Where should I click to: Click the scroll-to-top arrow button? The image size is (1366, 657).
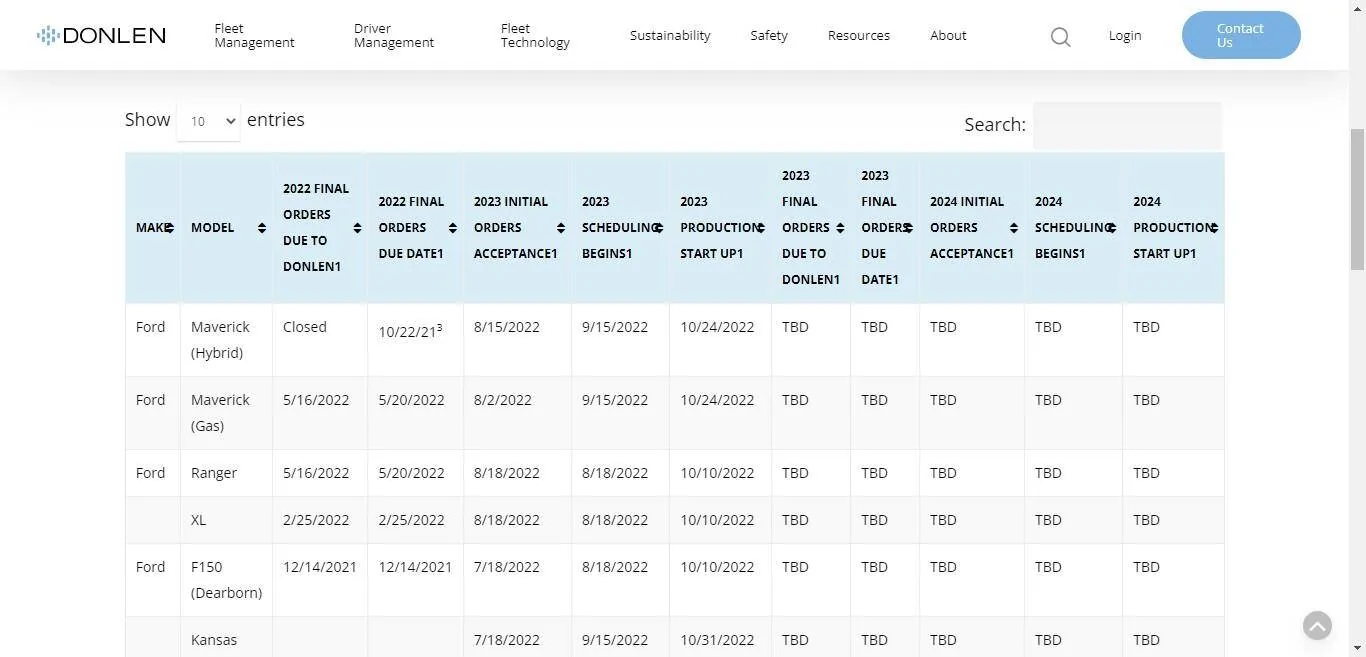[x=1317, y=626]
